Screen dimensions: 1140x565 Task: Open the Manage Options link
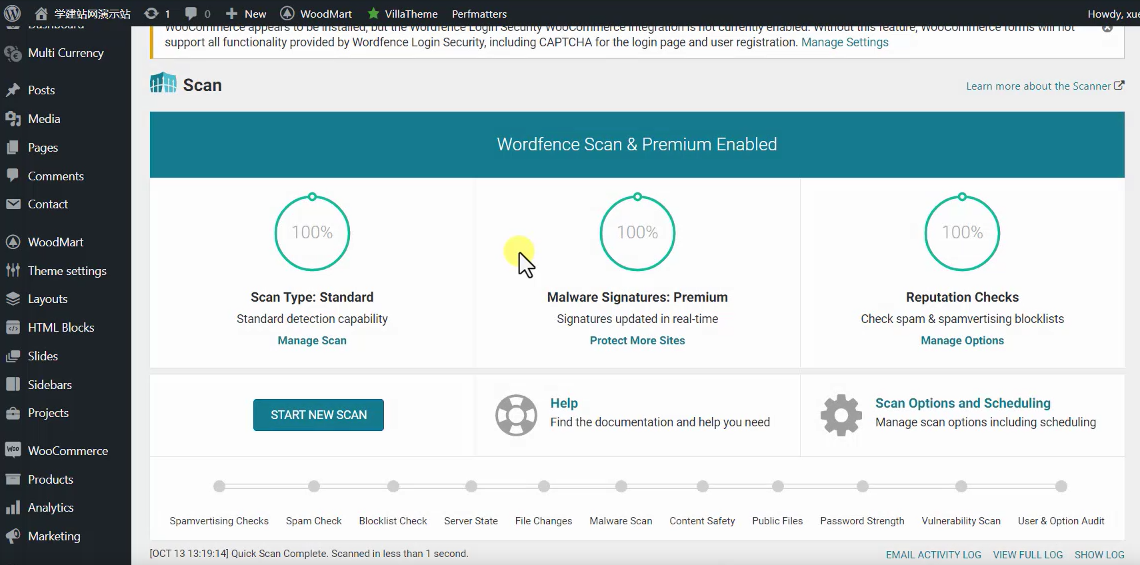[x=962, y=340]
